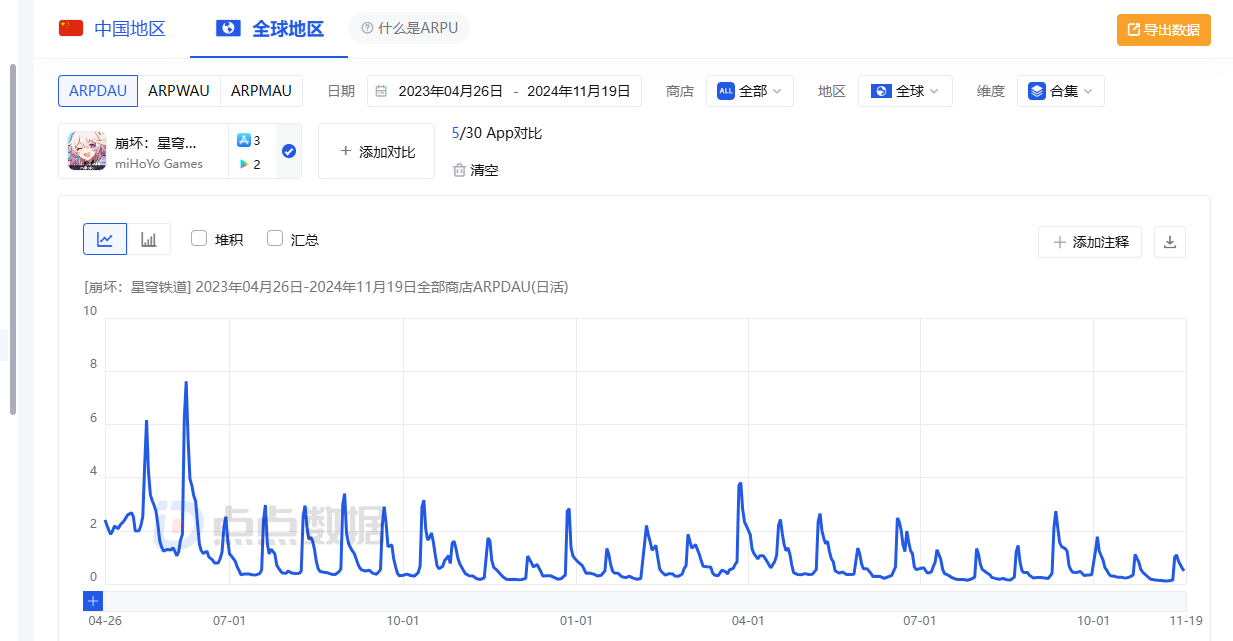Click the China flag icon
Viewport: 1233px width, 641px height.
tap(71, 28)
